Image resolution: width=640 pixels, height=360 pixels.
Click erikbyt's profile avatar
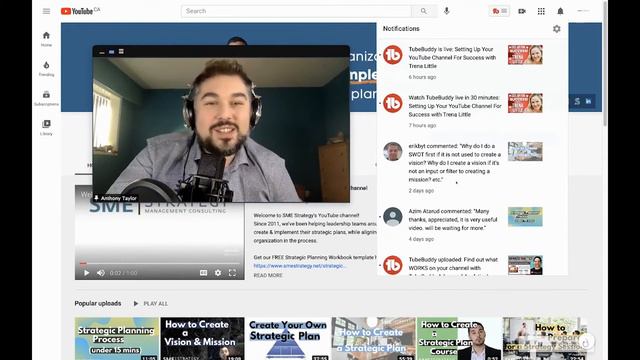tap(393, 151)
